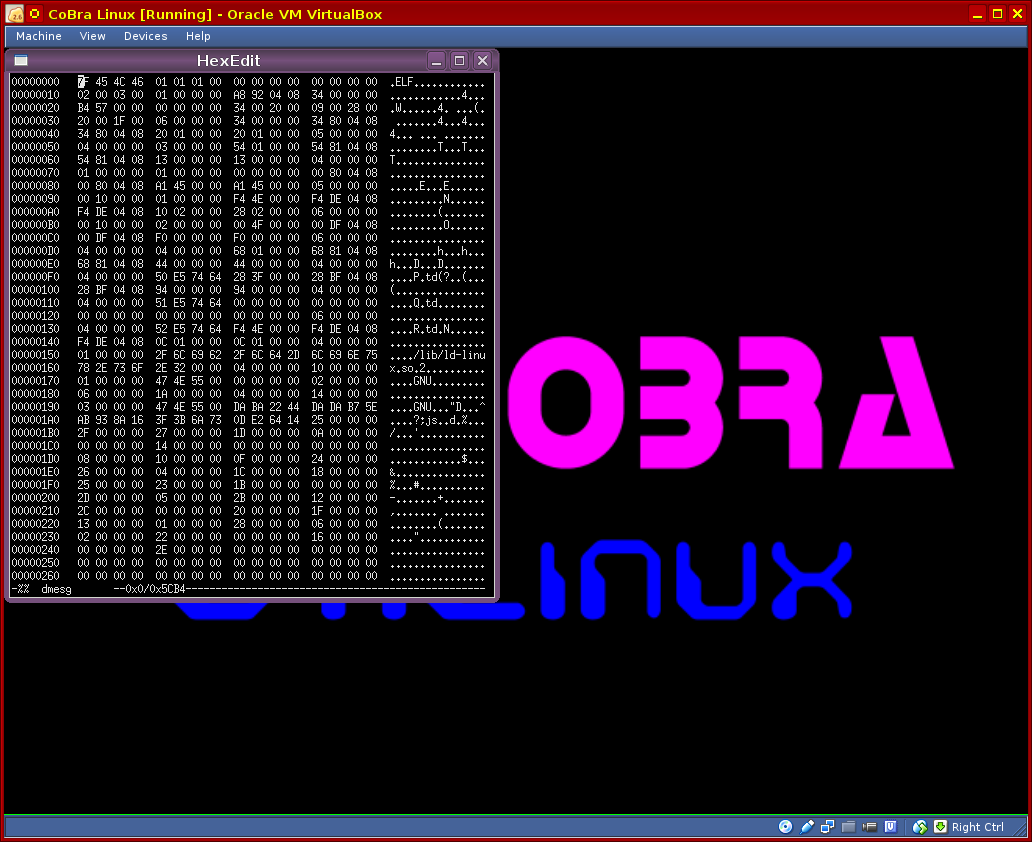Open the Machine menu

click(39, 36)
